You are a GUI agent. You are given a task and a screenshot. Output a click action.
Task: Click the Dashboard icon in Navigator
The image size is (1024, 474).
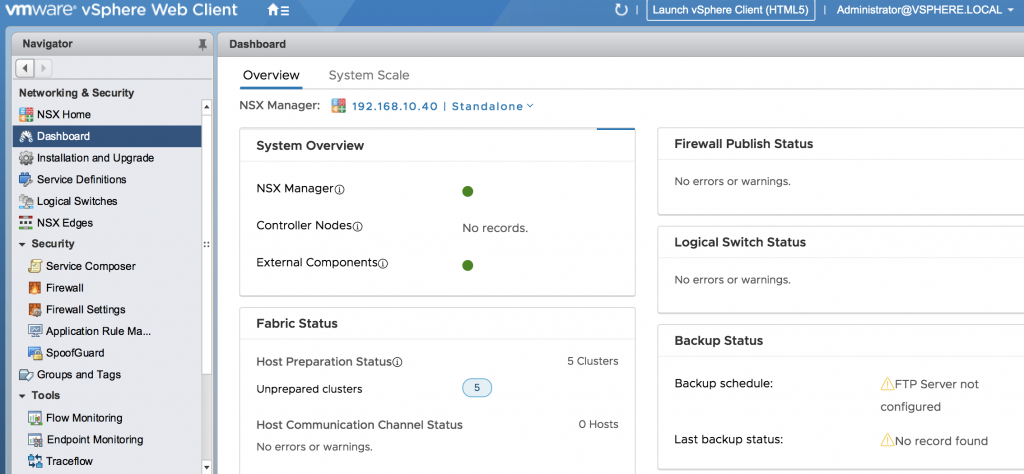pos(26,136)
